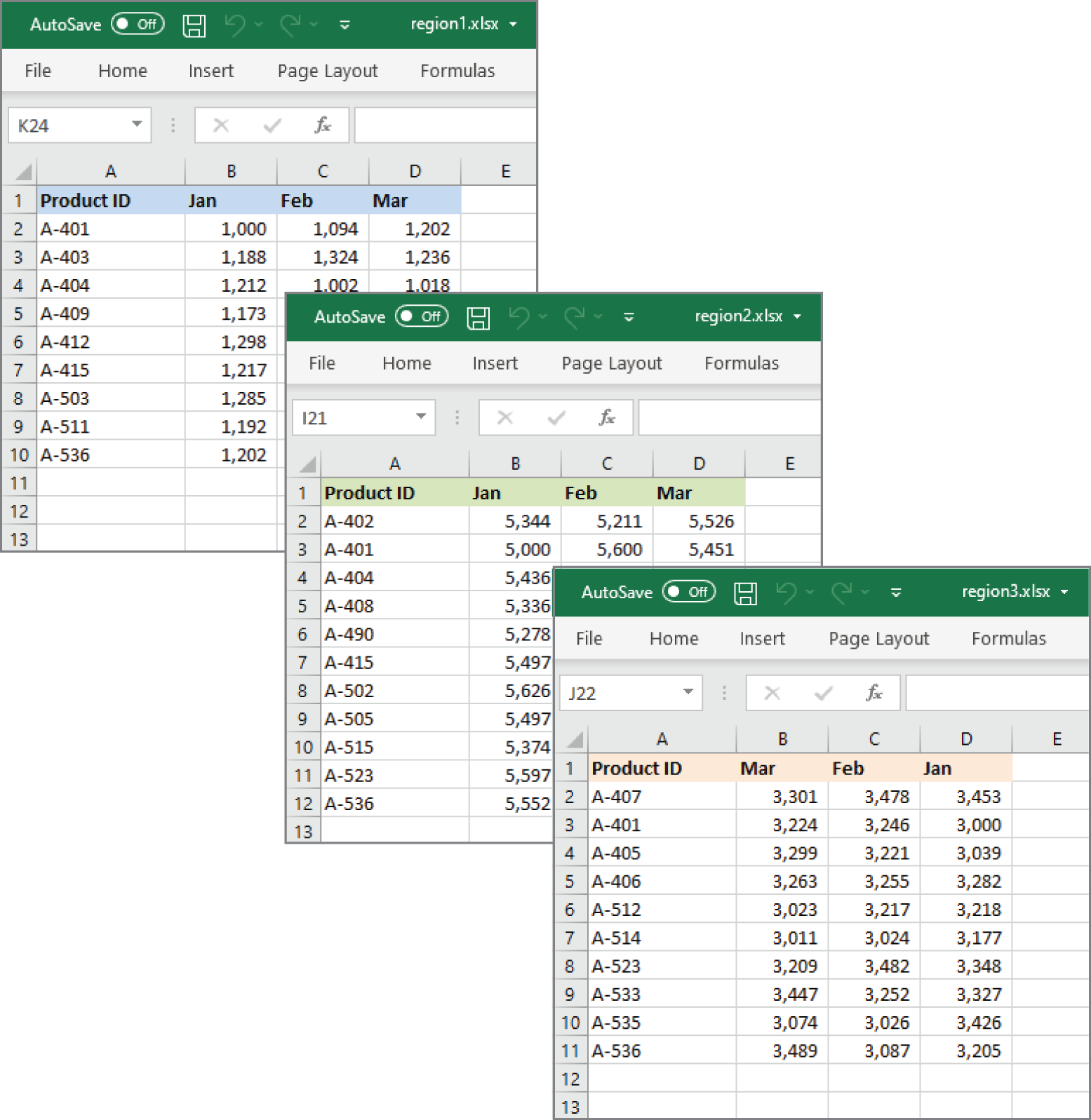Expand Name Box dropdown showing I21
1091x1120 pixels.
pos(421,417)
